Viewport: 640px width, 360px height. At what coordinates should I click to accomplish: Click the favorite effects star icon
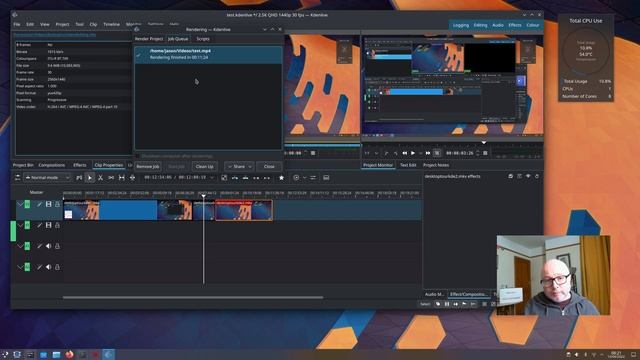click(281, 178)
